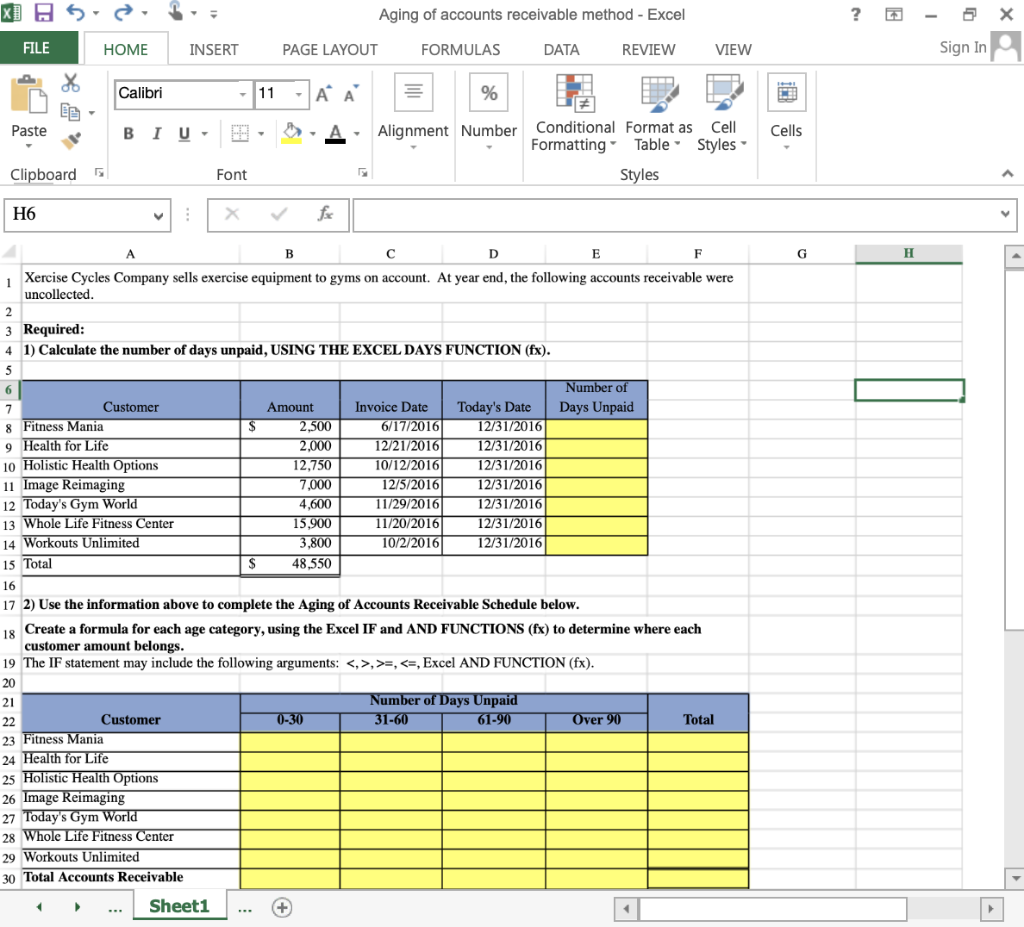
Task: Click in the formula bar input
Action: point(675,215)
